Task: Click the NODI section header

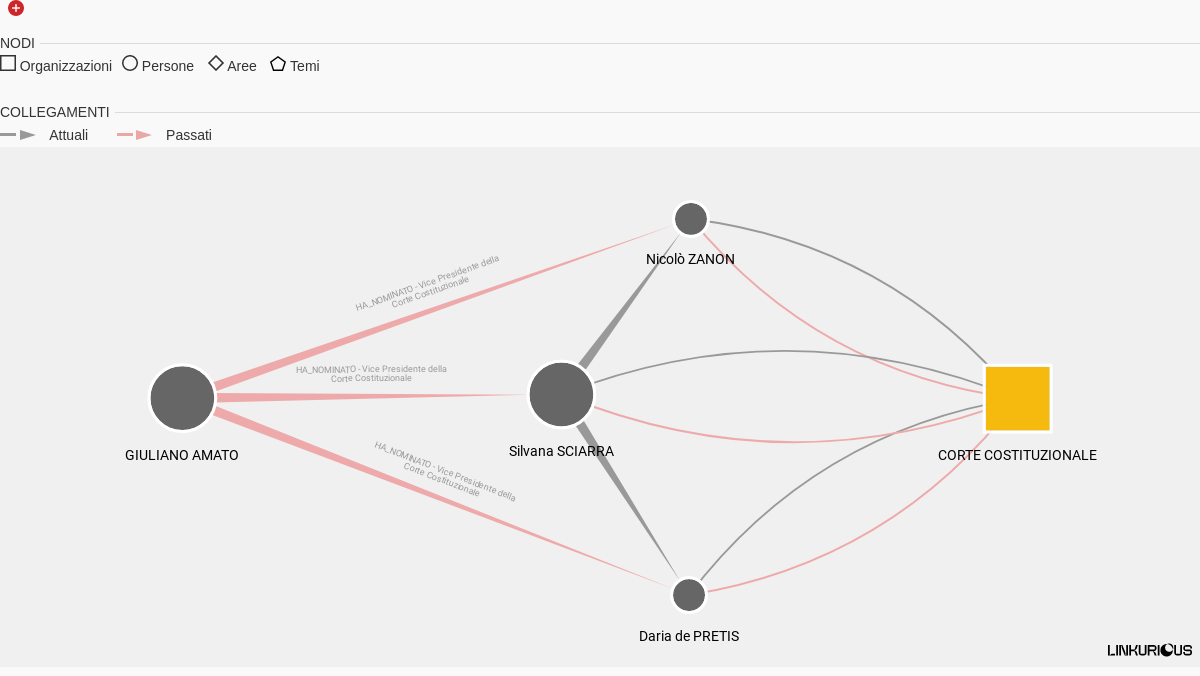Action: [x=17, y=43]
